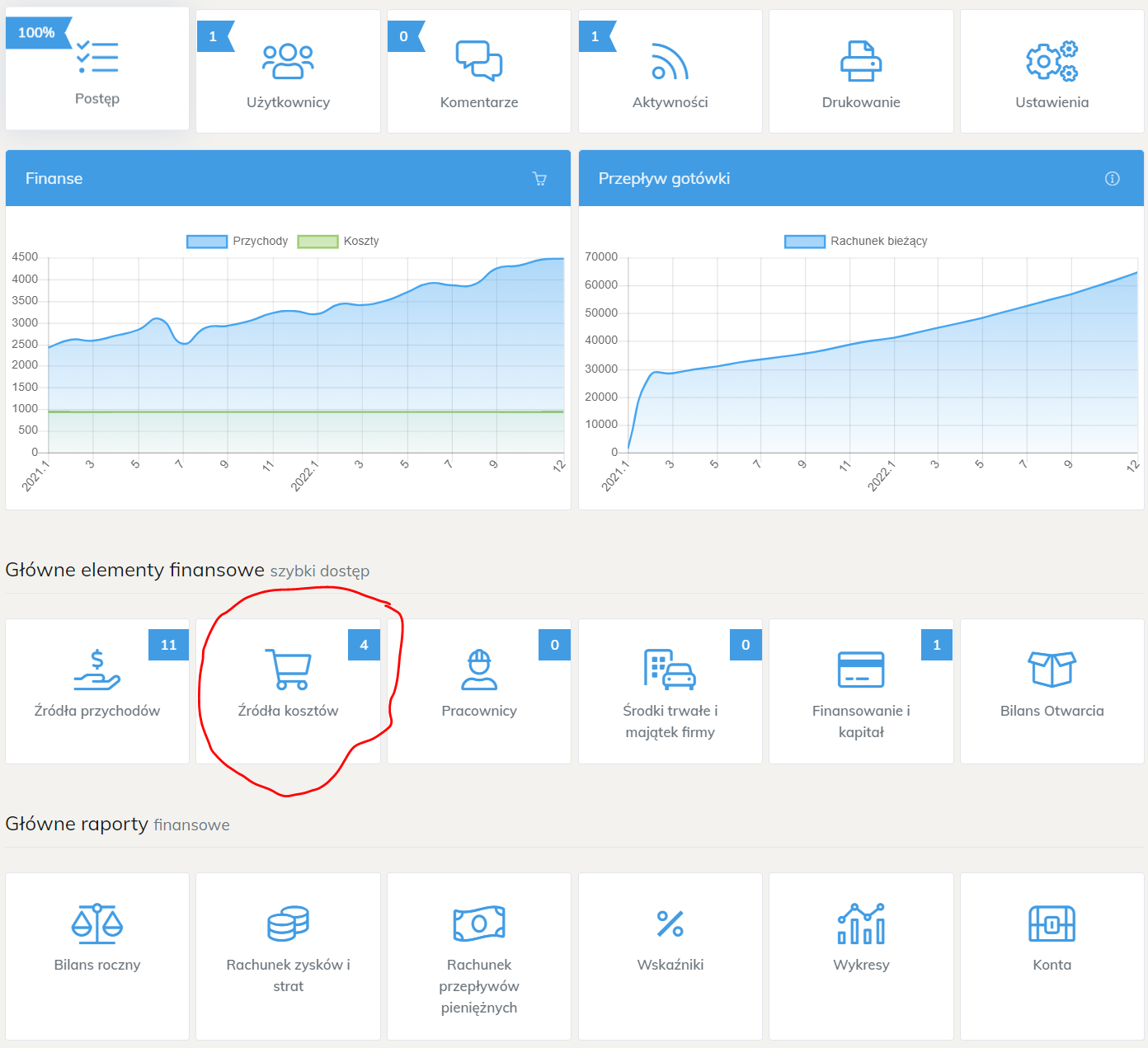The image size is (1148, 1048).
Task: Open the Aktywności feed icon
Action: click(670, 62)
